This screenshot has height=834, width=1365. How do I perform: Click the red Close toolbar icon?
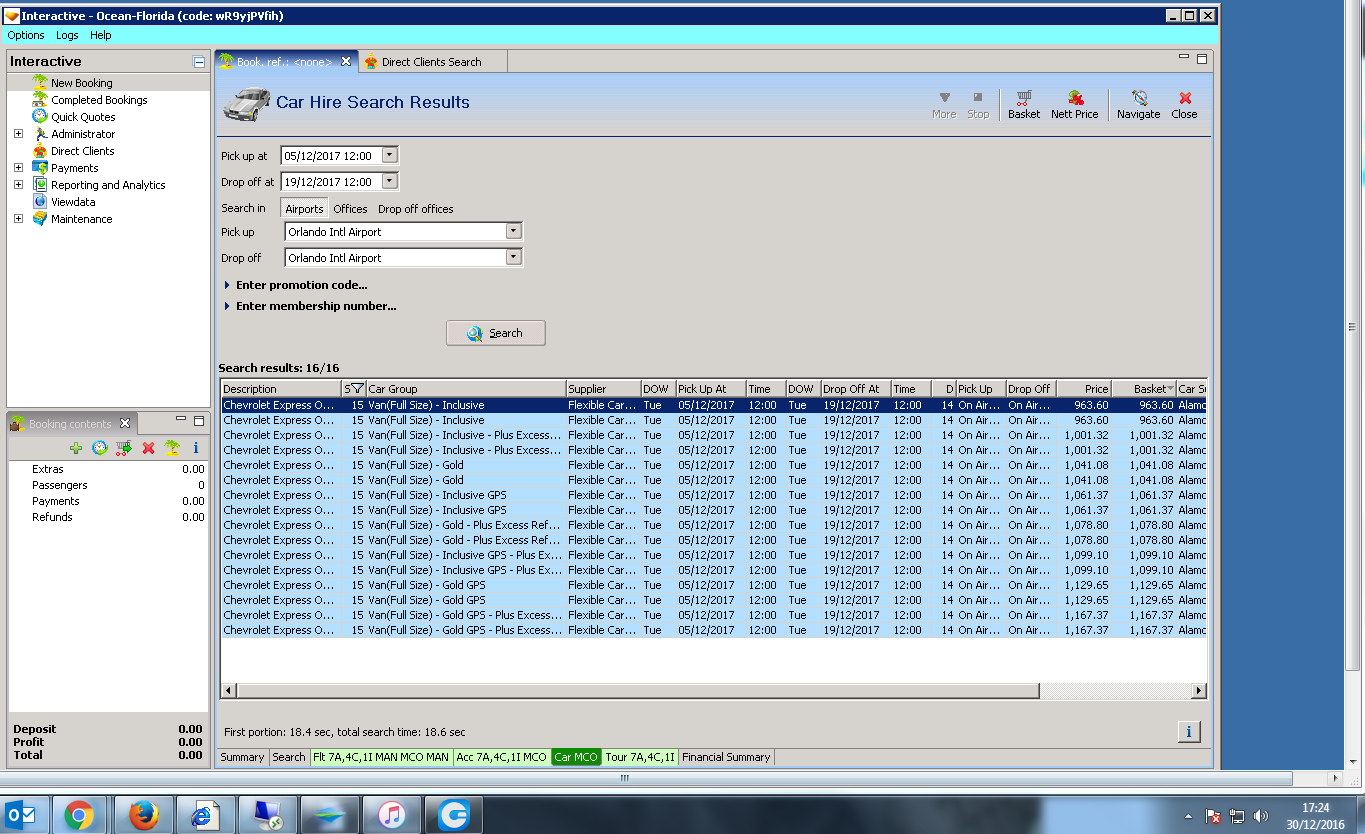click(1184, 103)
